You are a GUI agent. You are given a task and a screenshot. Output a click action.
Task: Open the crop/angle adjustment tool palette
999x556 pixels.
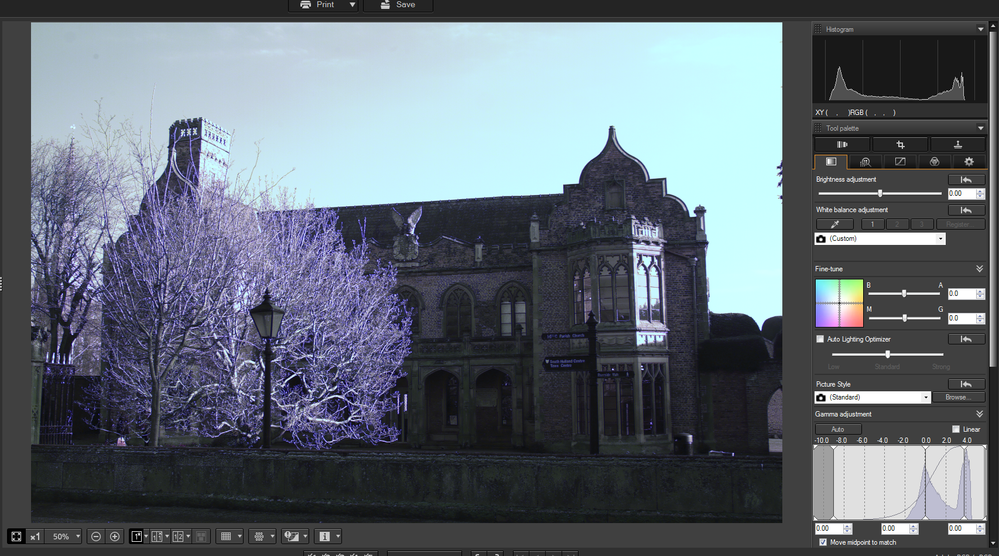pyautogui.click(x=900, y=145)
